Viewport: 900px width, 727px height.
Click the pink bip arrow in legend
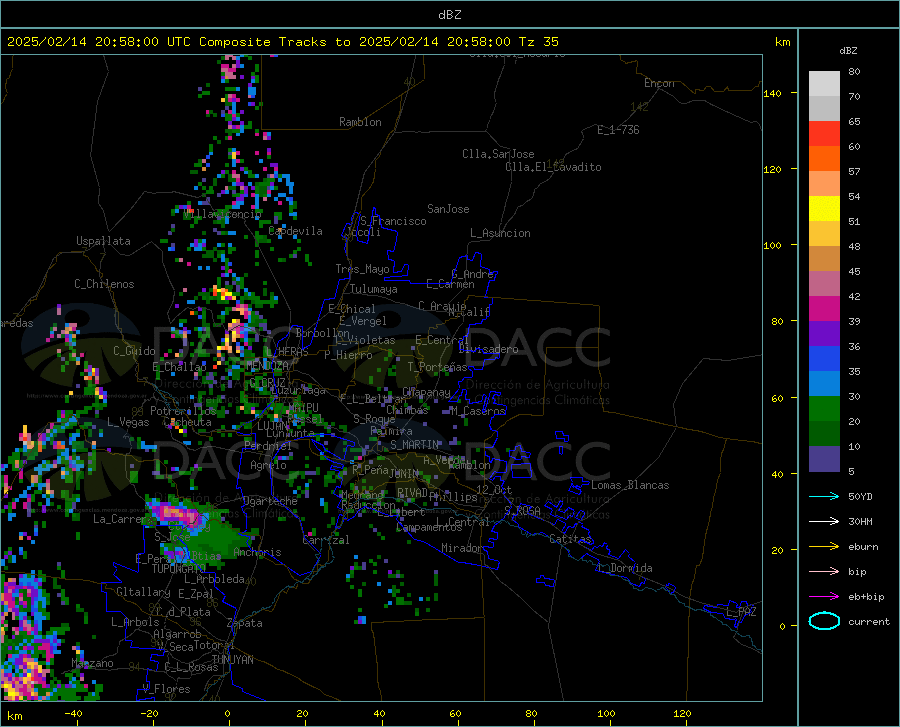click(x=824, y=572)
